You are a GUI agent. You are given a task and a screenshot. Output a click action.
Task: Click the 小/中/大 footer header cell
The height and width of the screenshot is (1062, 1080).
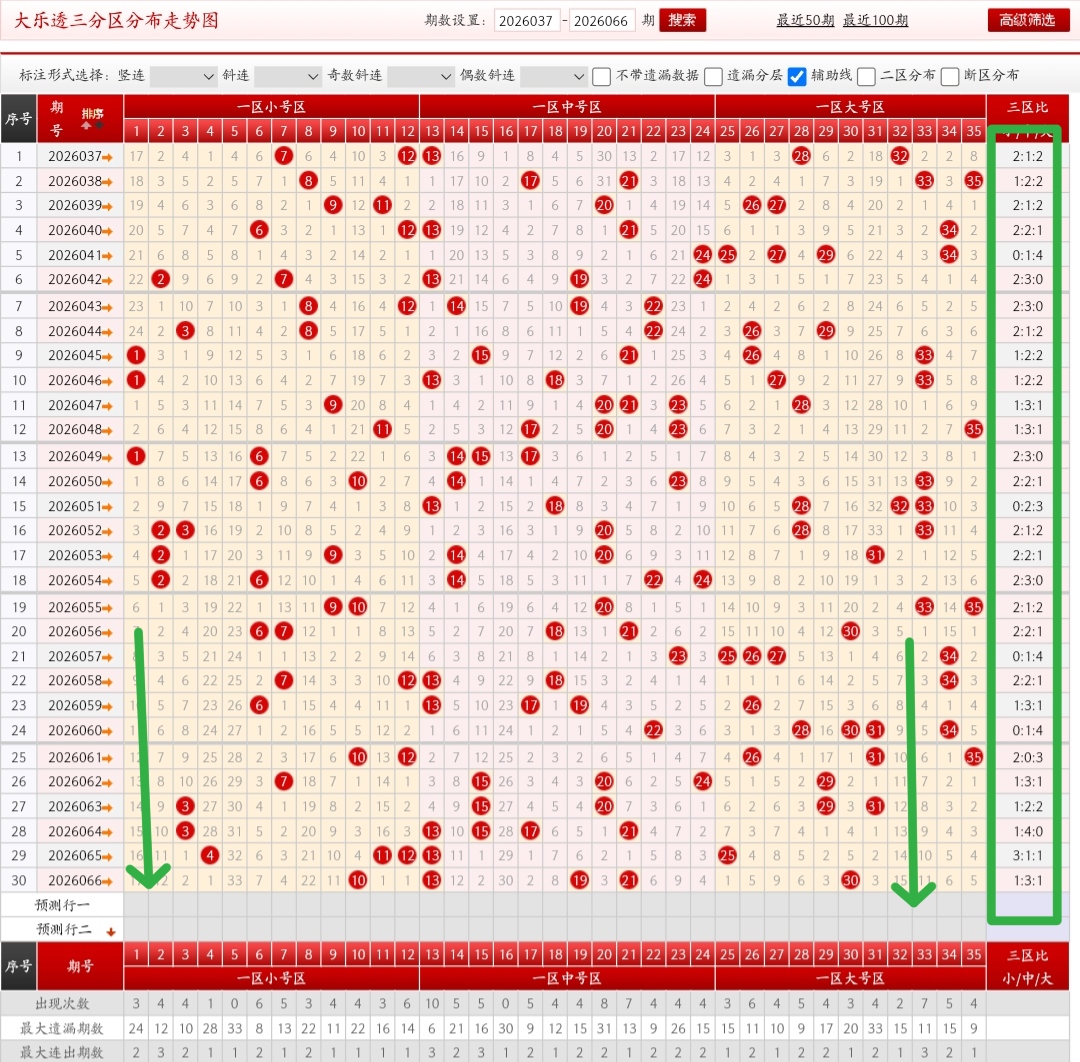point(1028,979)
